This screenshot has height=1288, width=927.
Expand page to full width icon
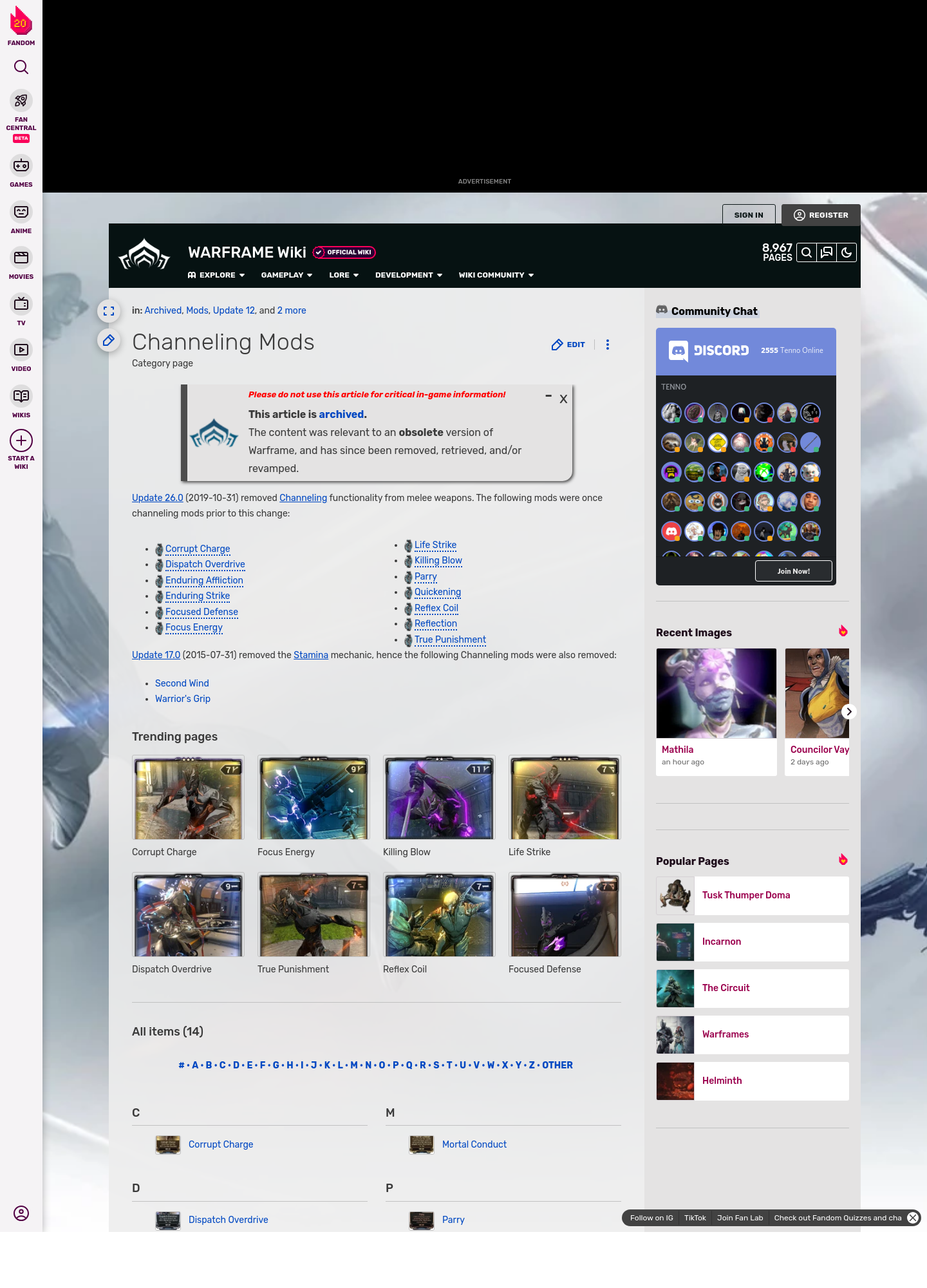click(x=109, y=311)
